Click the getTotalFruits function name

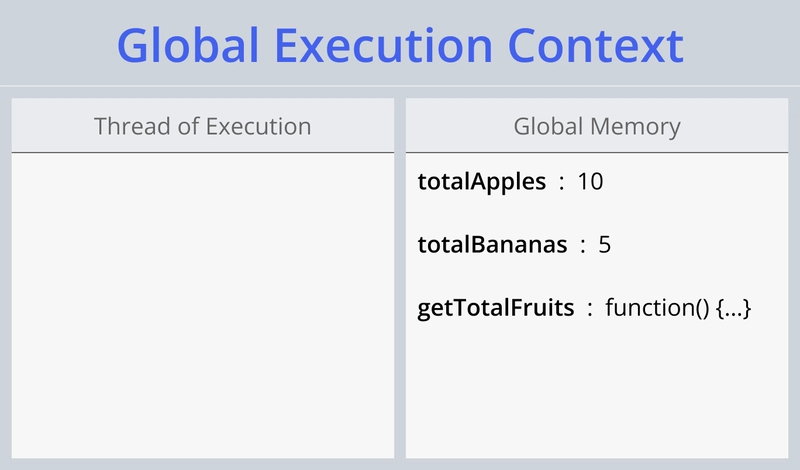[x=496, y=308]
